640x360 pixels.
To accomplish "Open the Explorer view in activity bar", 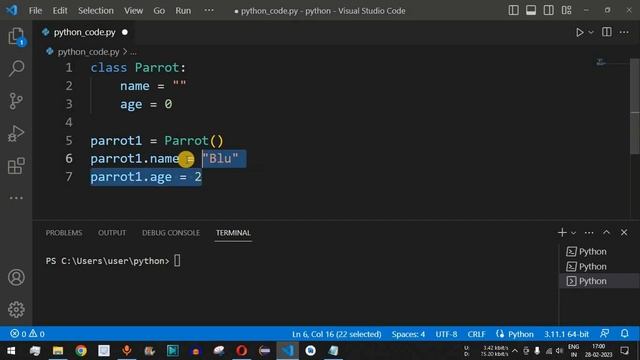I will coord(16,37).
